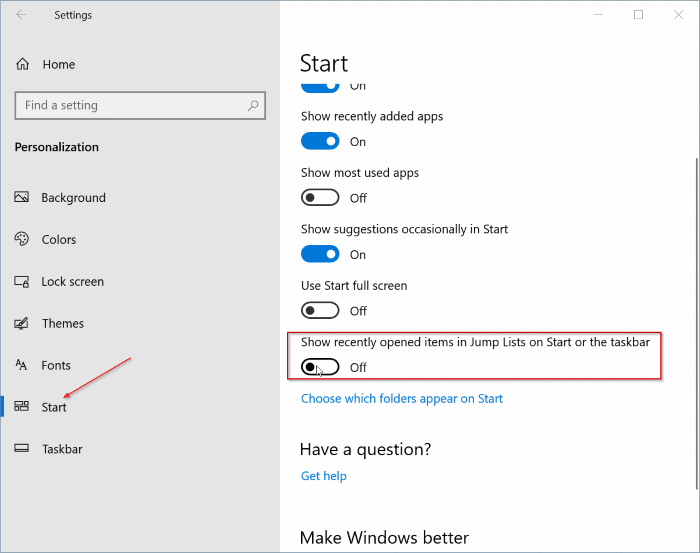Image resolution: width=700 pixels, height=553 pixels.
Task: Open Taskbar settings page
Action: coord(62,449)
